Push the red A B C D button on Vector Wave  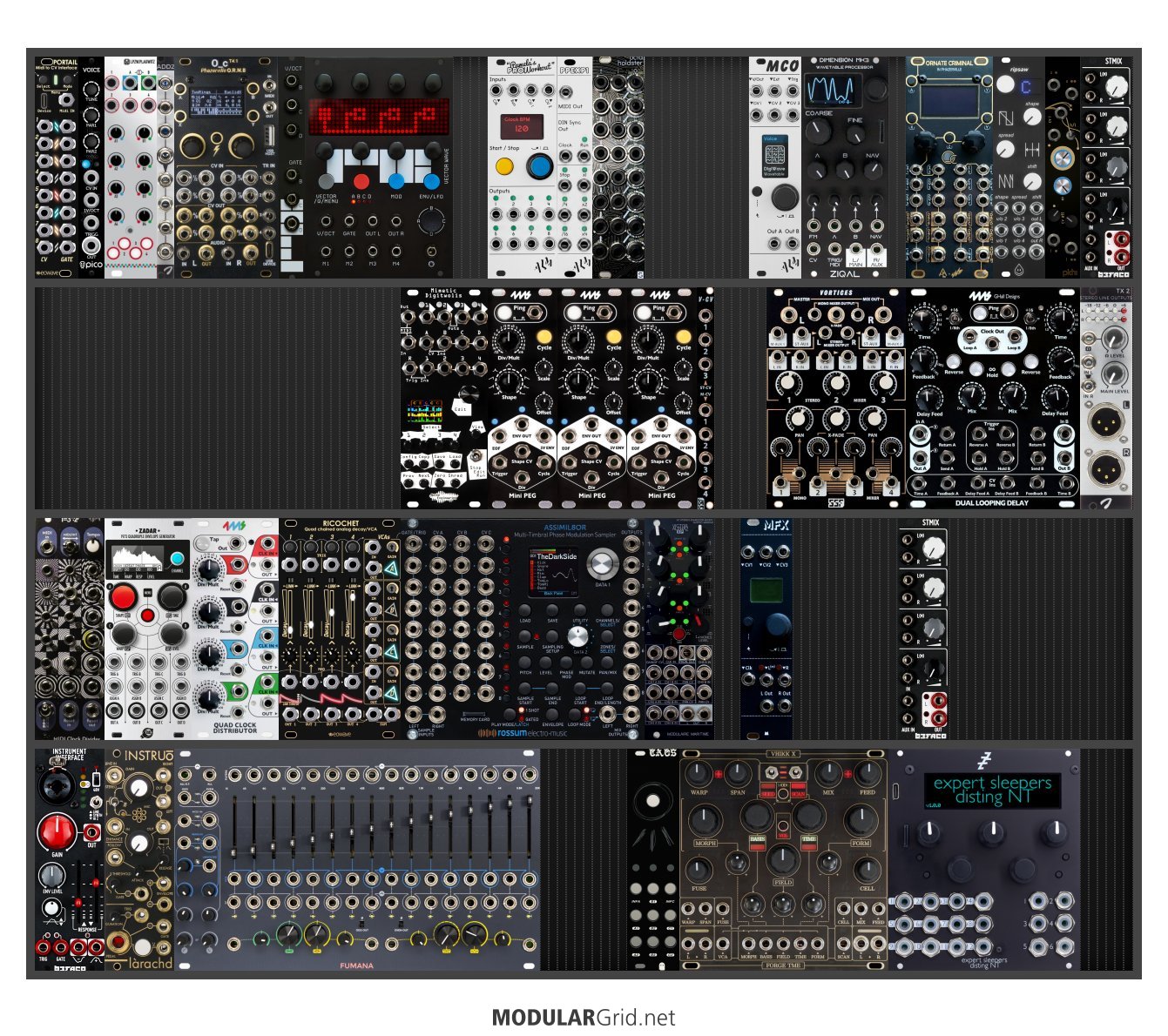tap(361, 183)
